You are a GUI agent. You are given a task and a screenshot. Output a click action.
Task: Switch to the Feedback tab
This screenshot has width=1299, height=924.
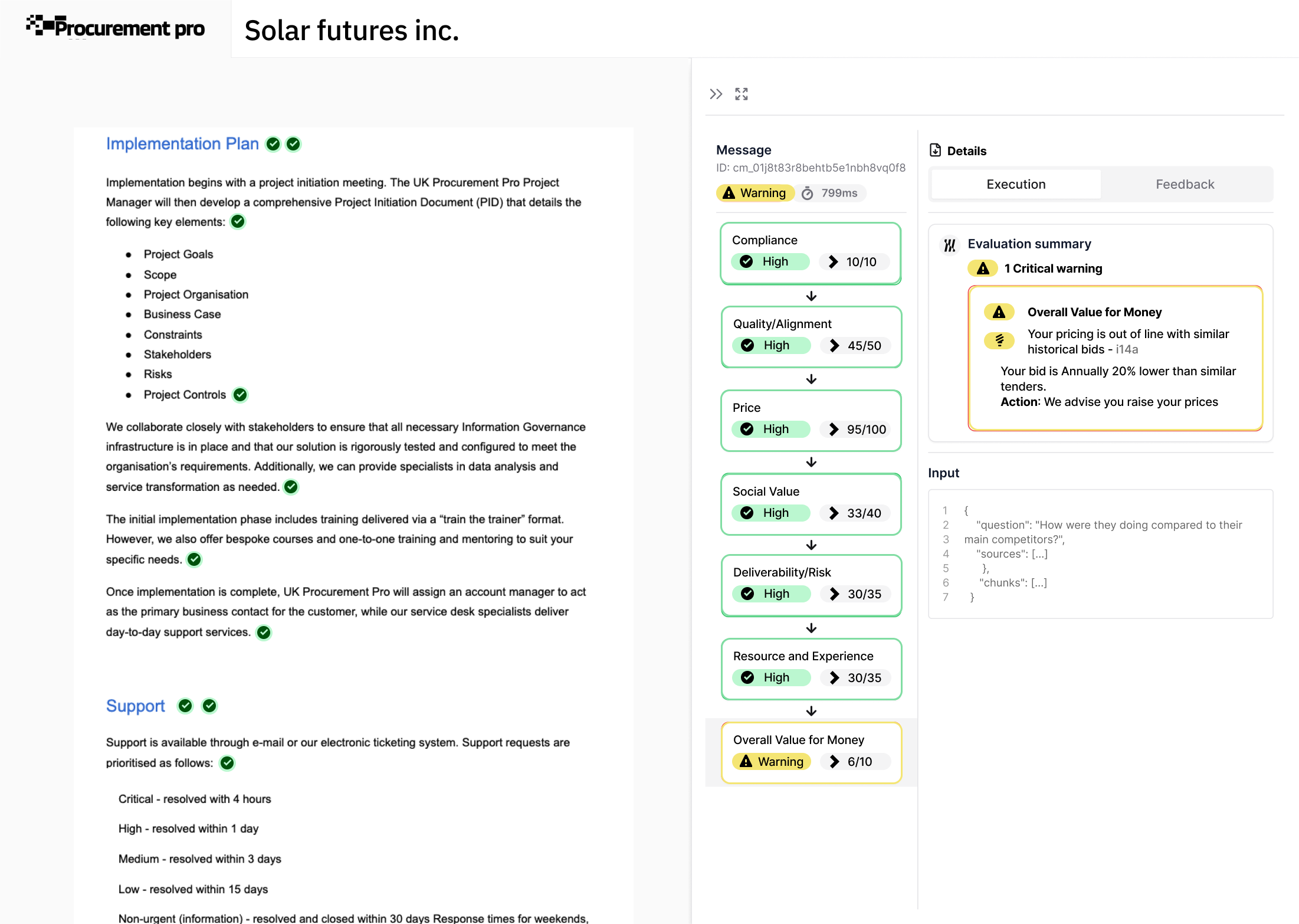[1185, 184]
